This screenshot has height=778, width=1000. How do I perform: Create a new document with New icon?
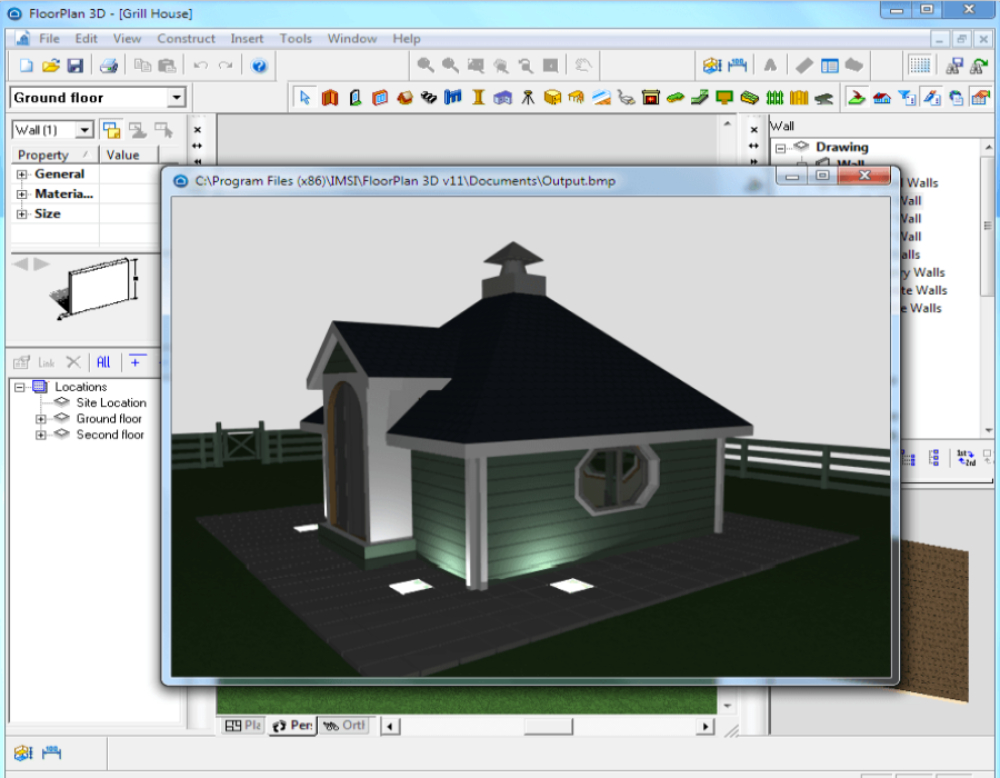(x=26, y=65)
